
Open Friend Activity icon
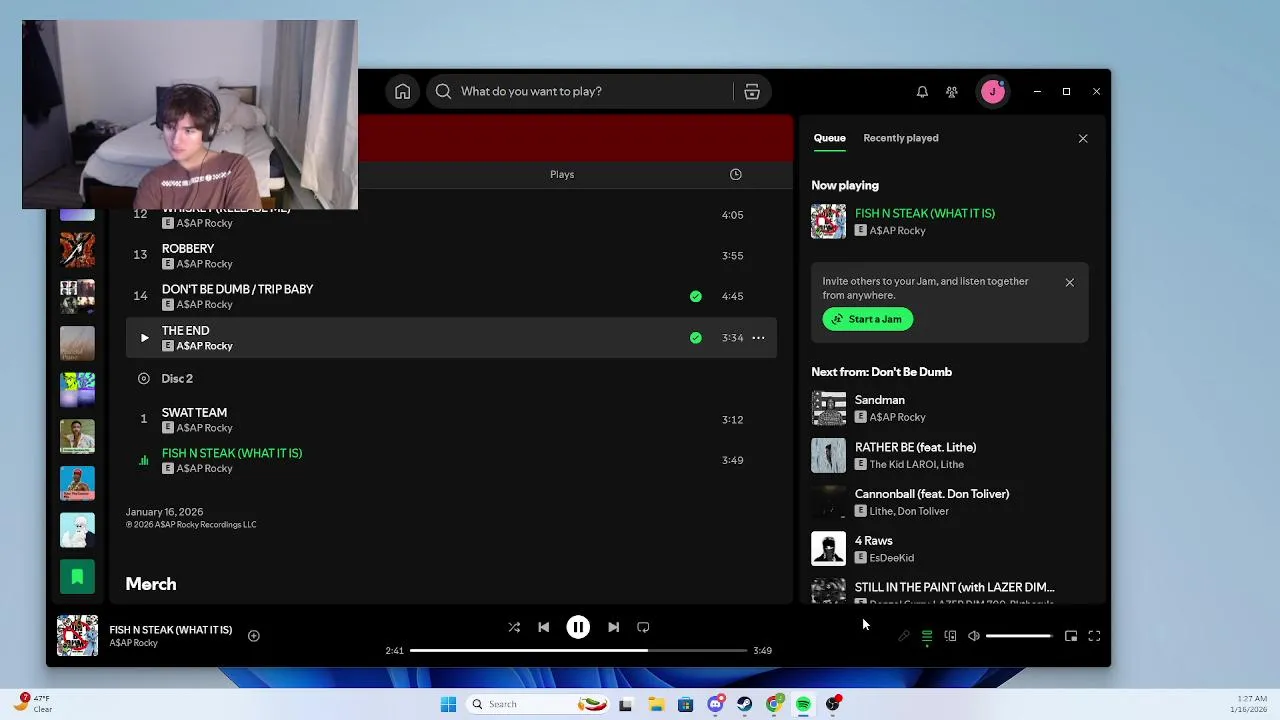952,91
